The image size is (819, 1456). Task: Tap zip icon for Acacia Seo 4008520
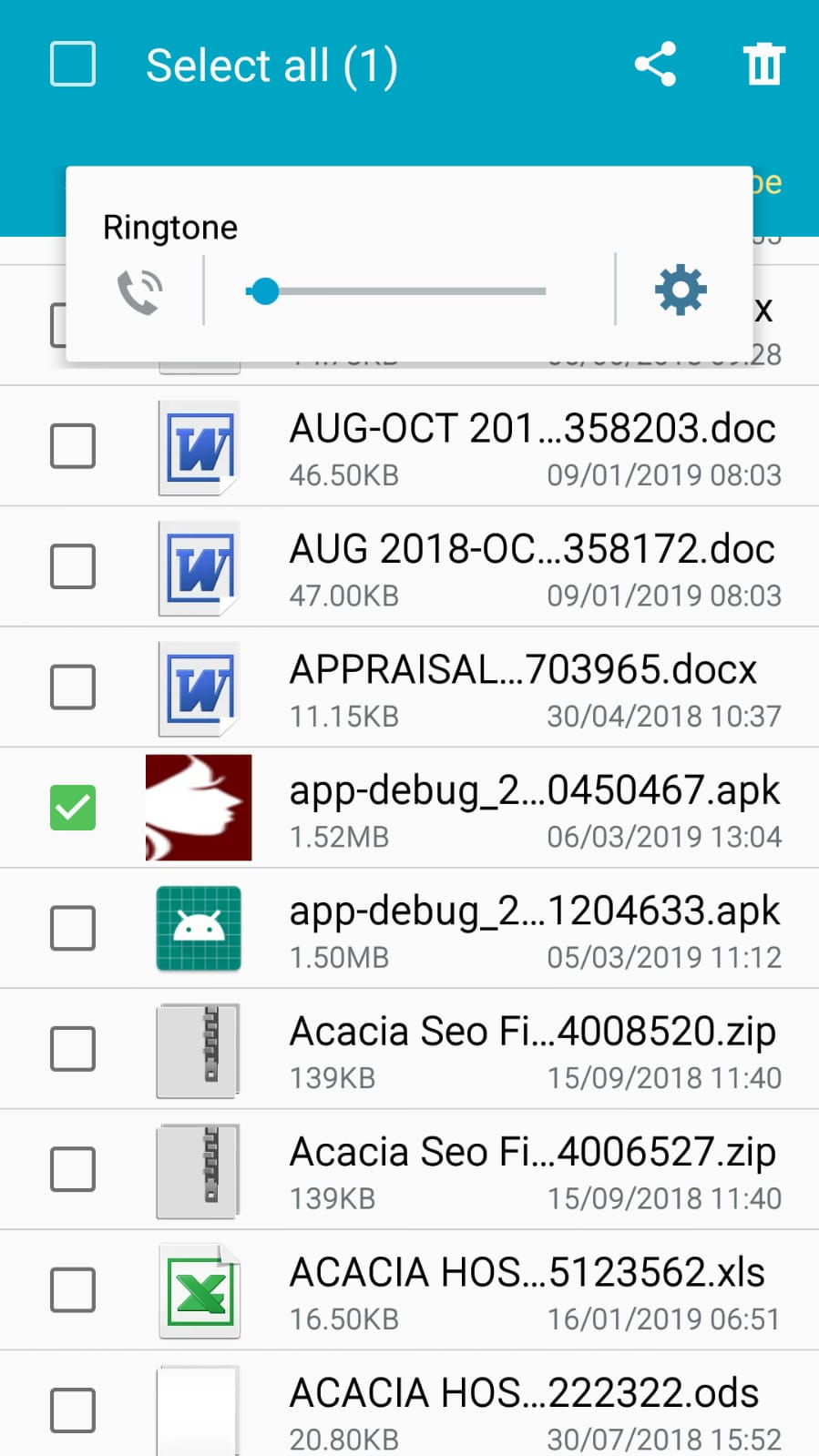click(x=199, y=1049)
